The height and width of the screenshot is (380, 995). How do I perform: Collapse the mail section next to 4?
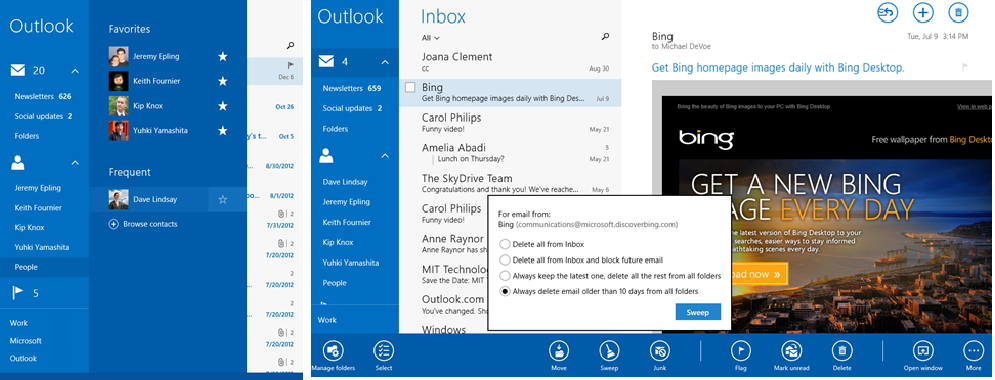pos(385,62)
